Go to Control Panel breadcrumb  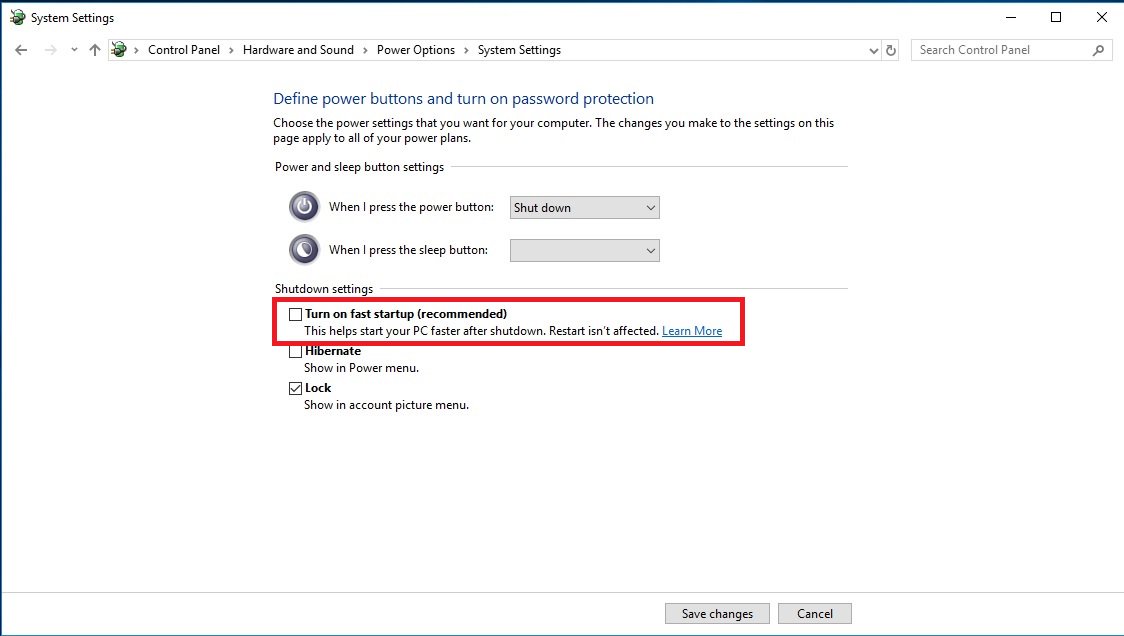click(x=184, y=50)
